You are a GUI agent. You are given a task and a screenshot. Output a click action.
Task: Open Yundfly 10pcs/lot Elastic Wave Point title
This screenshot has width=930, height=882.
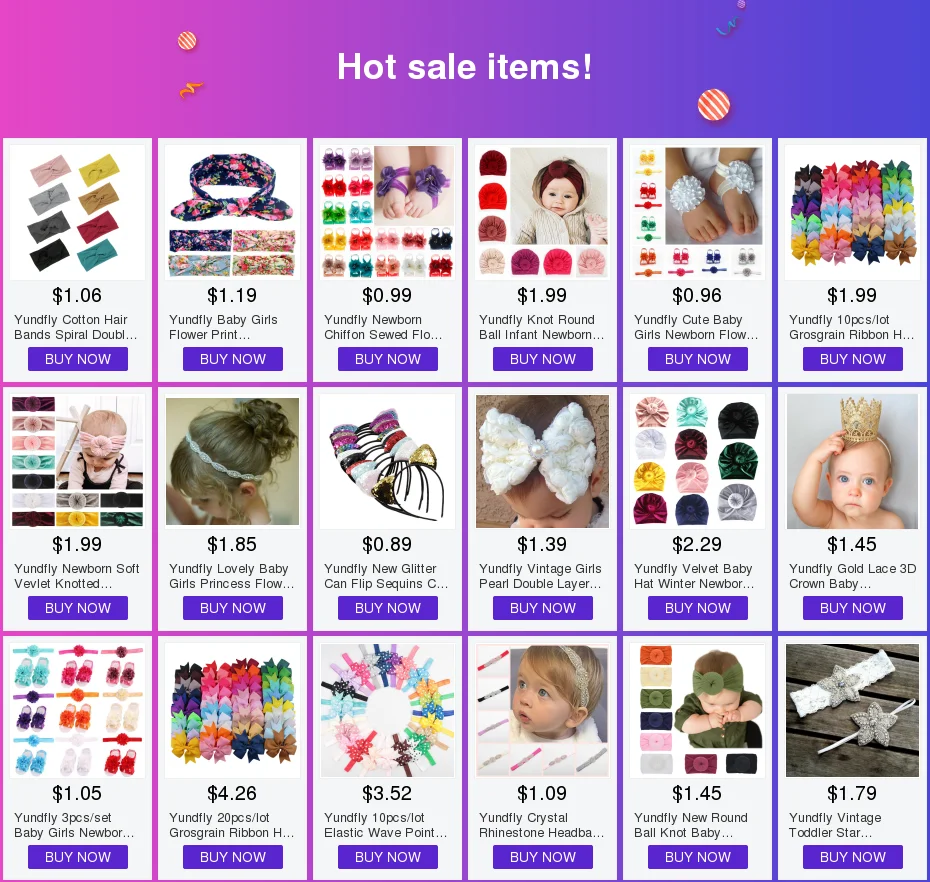(386, 825)
